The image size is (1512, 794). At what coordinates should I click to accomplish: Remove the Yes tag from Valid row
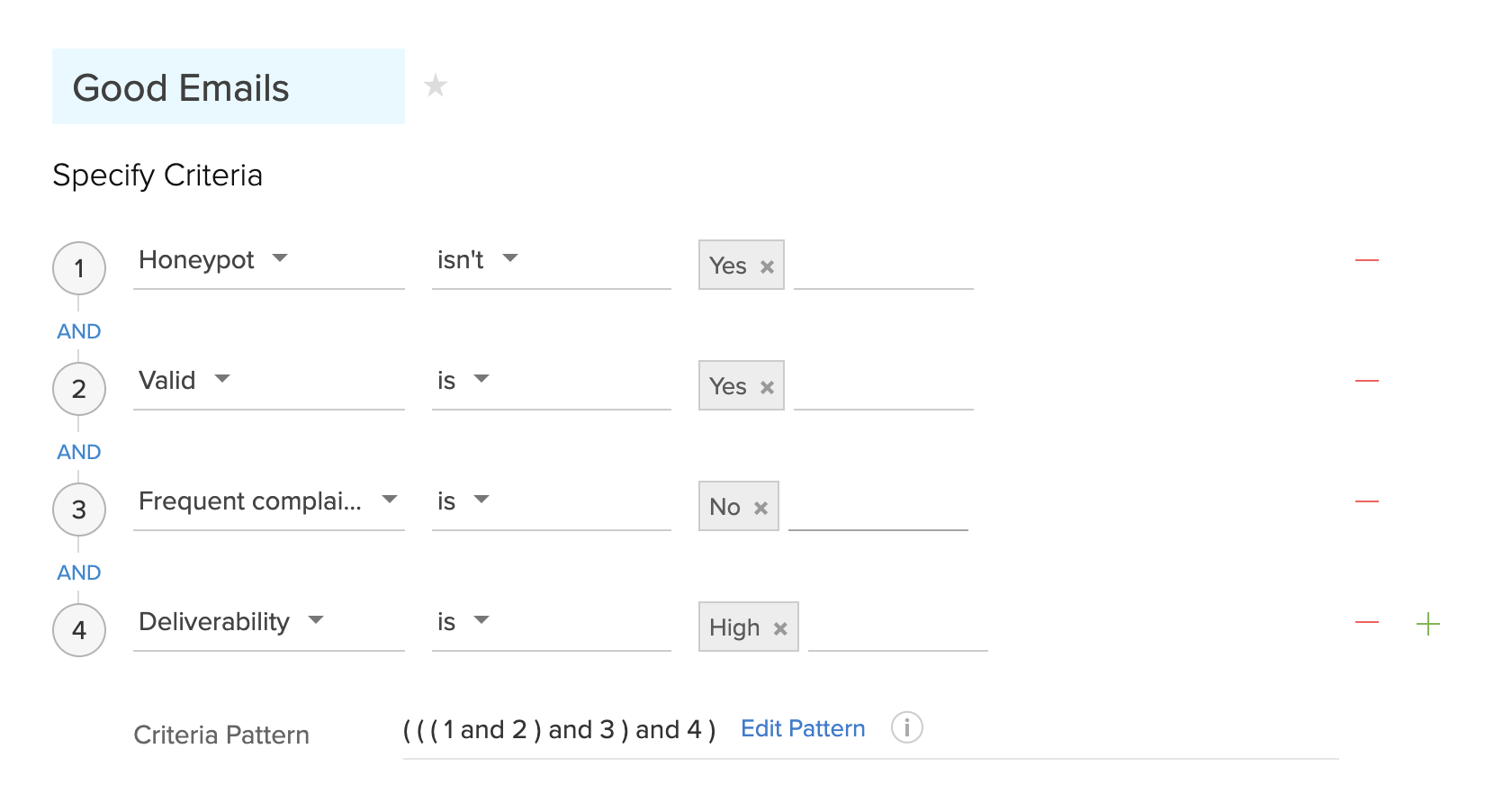point(767,387)
